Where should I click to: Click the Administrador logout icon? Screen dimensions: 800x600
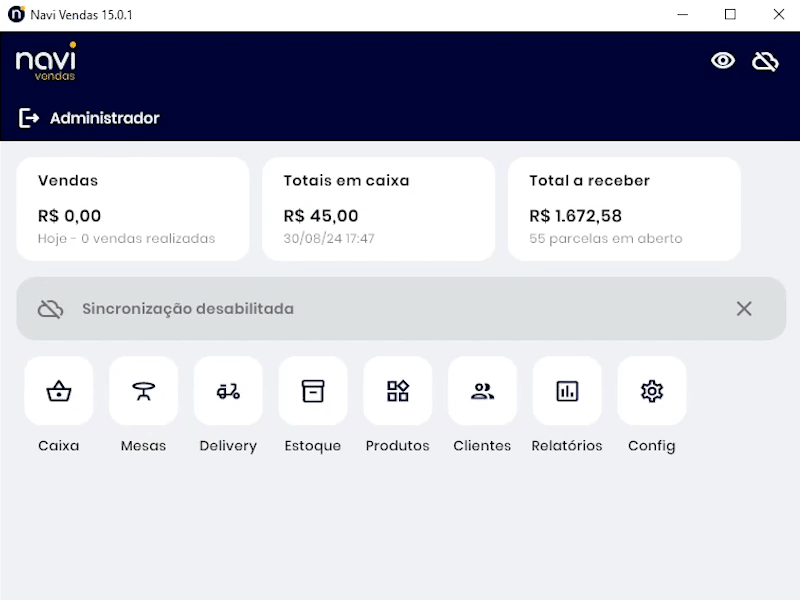pos(29,118)
